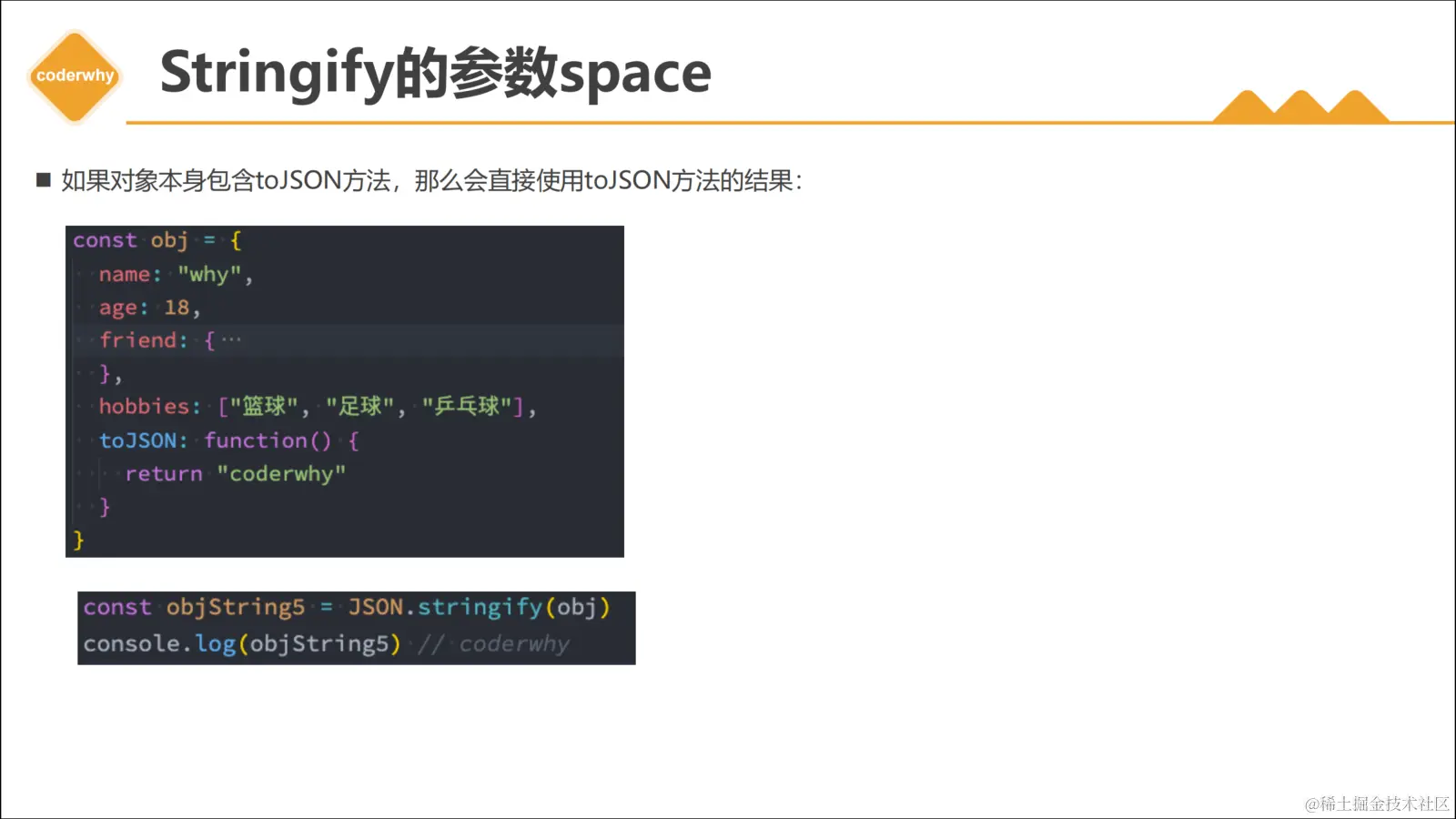Click the "console.log(objString5)" call
This screenshot has height=819, width=1456.
point(242,644)
